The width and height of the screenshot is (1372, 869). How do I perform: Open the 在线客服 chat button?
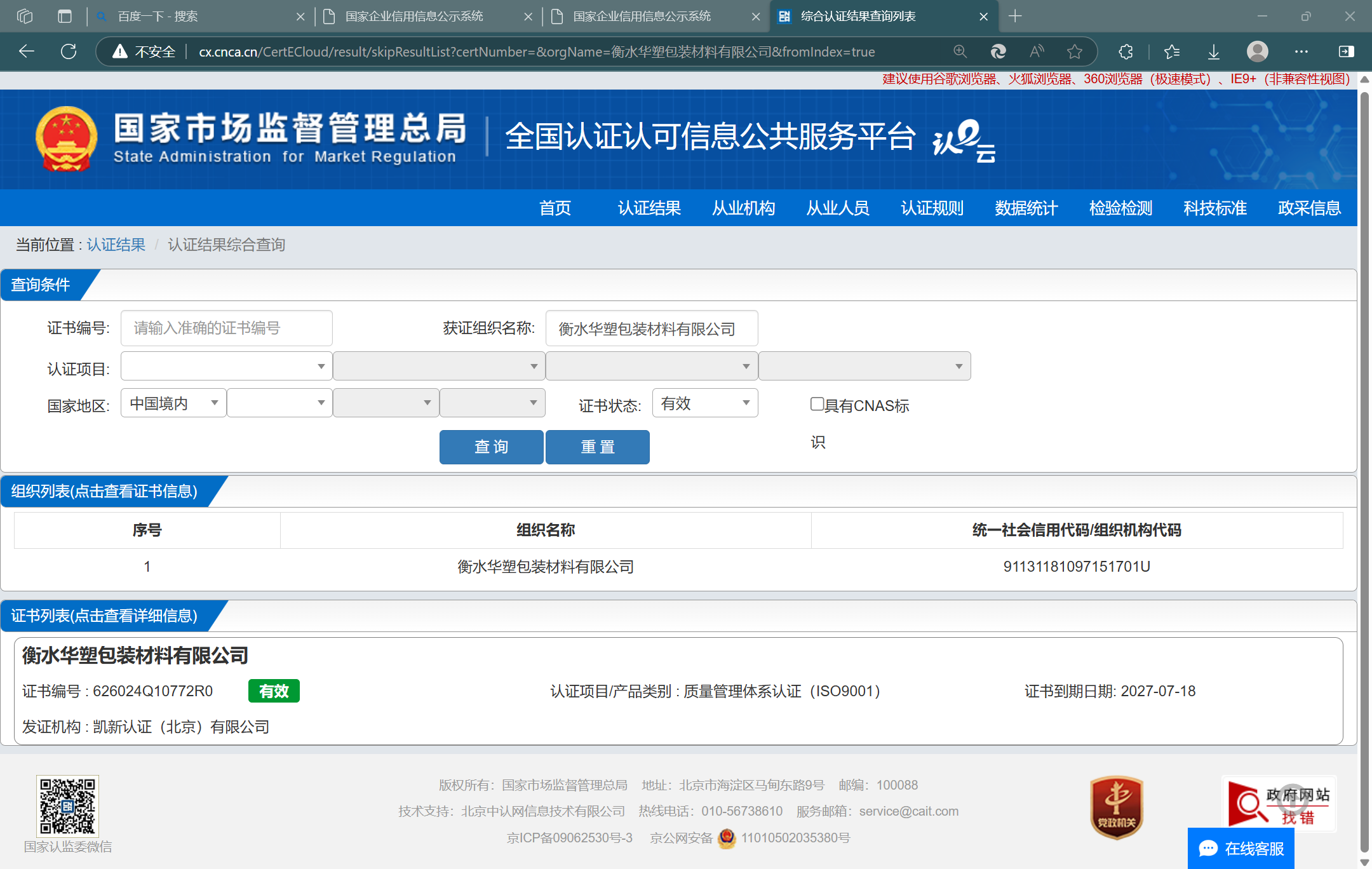coord(1241,848)
